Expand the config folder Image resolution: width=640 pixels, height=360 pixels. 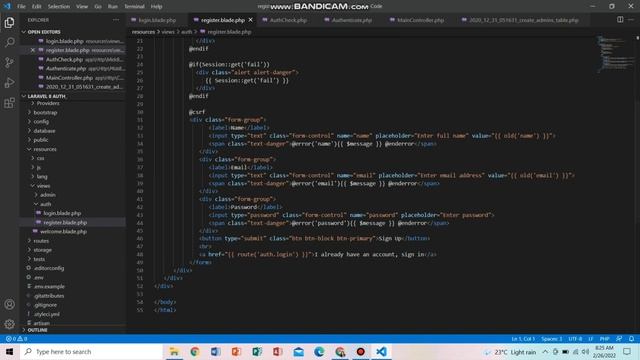coord(41,122)
